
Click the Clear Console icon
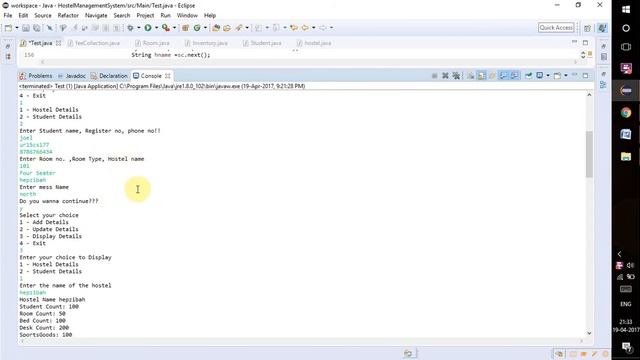tap(470, 76)
